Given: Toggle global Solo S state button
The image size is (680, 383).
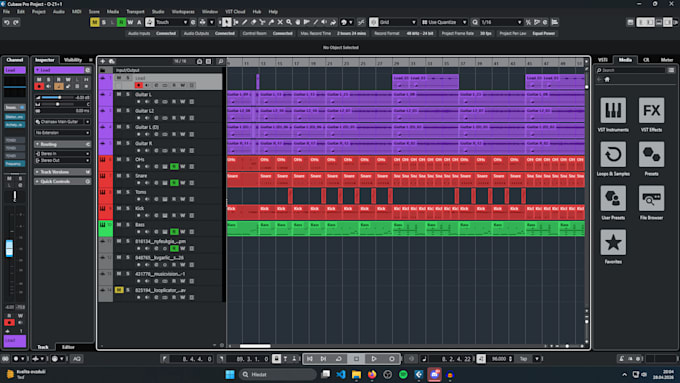Looking at the screenshot, I should click(x=104, y=22).
